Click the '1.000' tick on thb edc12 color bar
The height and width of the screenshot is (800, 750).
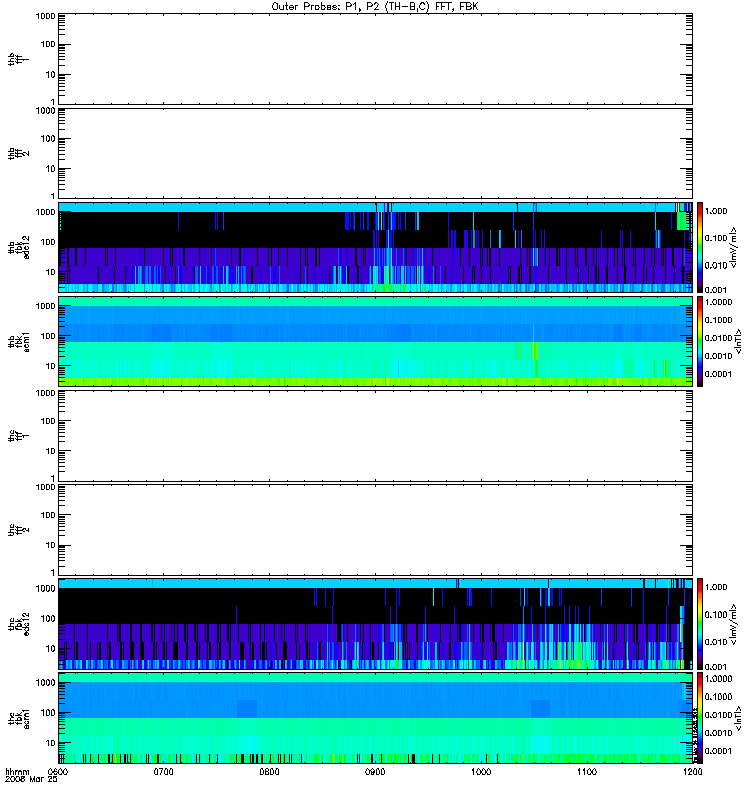(x=716, y=211)
